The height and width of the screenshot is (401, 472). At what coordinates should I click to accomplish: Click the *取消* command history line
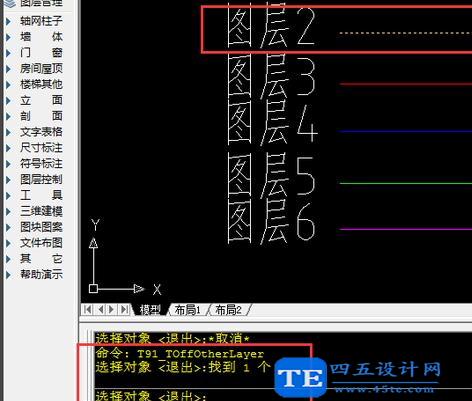[x=172, y=338]
